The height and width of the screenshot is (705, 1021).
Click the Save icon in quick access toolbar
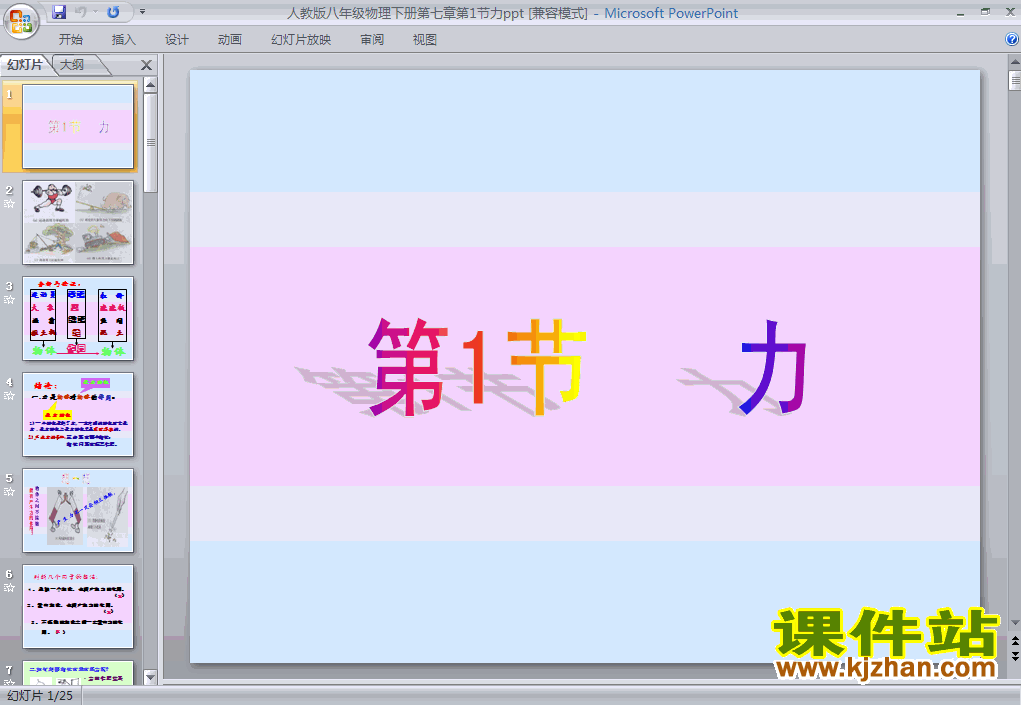tap(59, 12)
